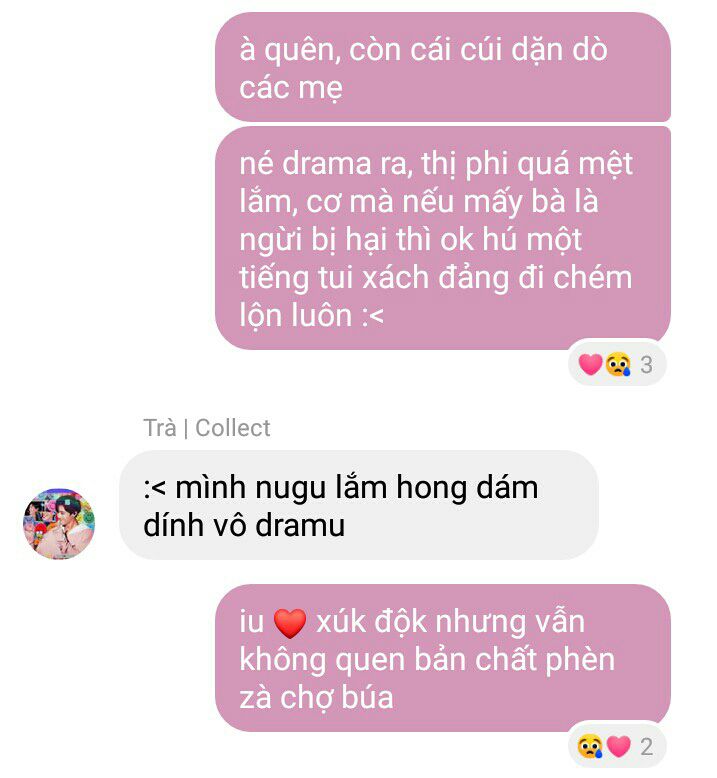
Task: Click the ':<' emoticon starting Trà's message
Action: point(154,488)
